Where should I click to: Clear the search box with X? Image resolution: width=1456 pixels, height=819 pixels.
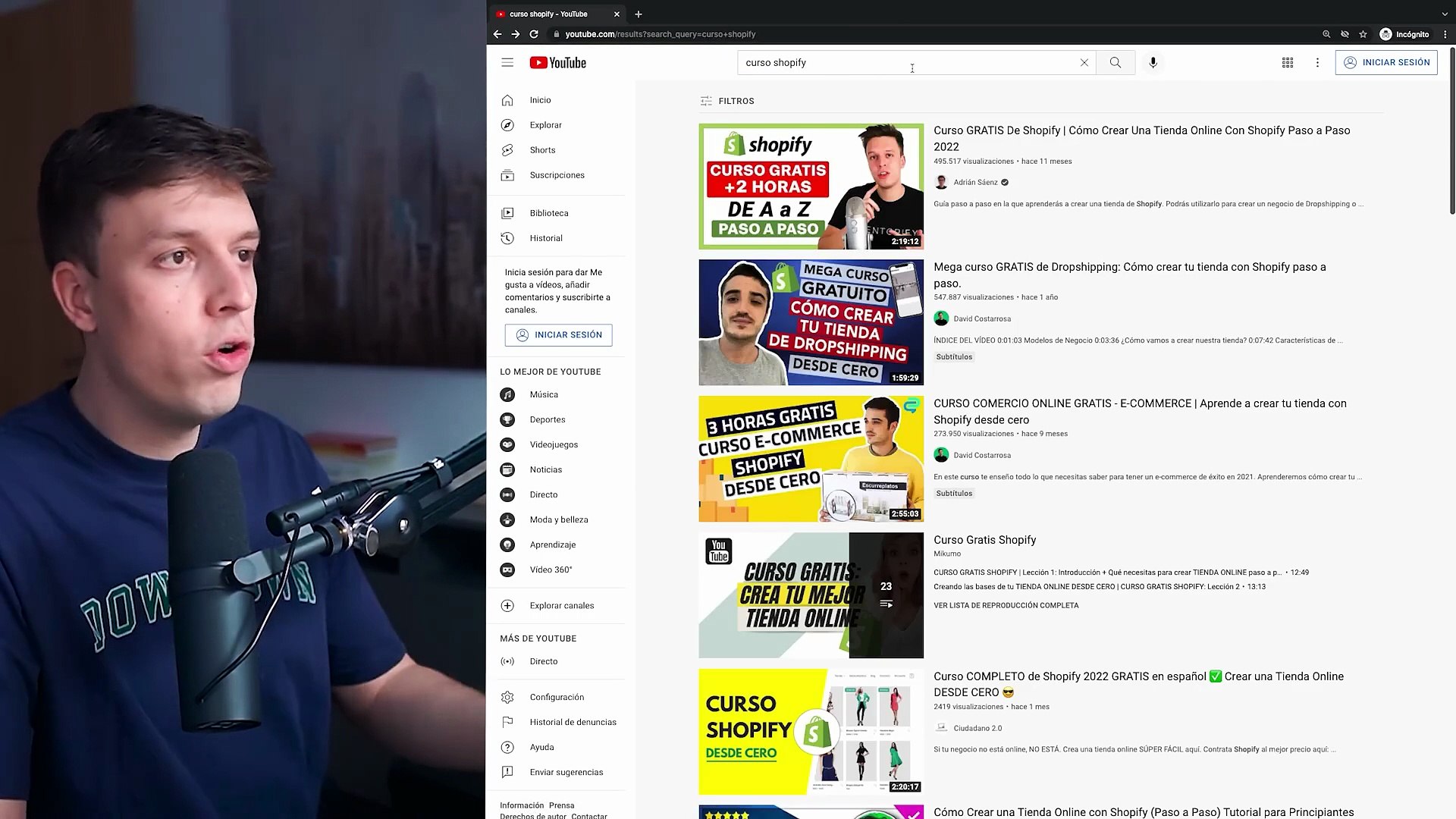(1084, 63)
